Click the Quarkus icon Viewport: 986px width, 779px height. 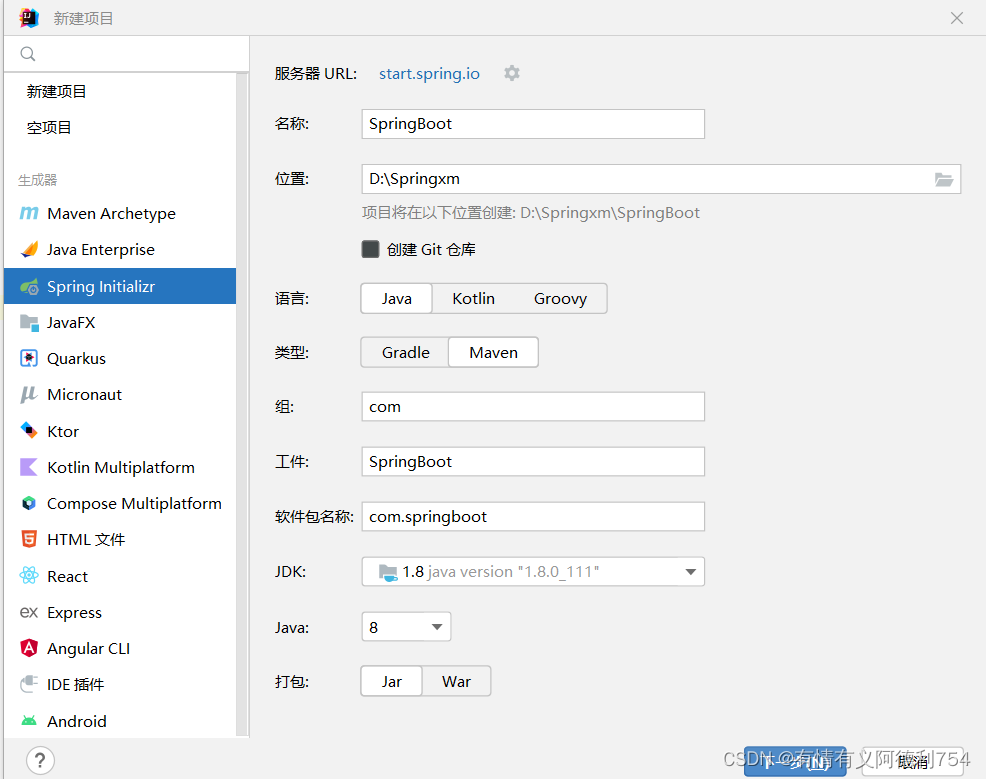coord(29,358)
